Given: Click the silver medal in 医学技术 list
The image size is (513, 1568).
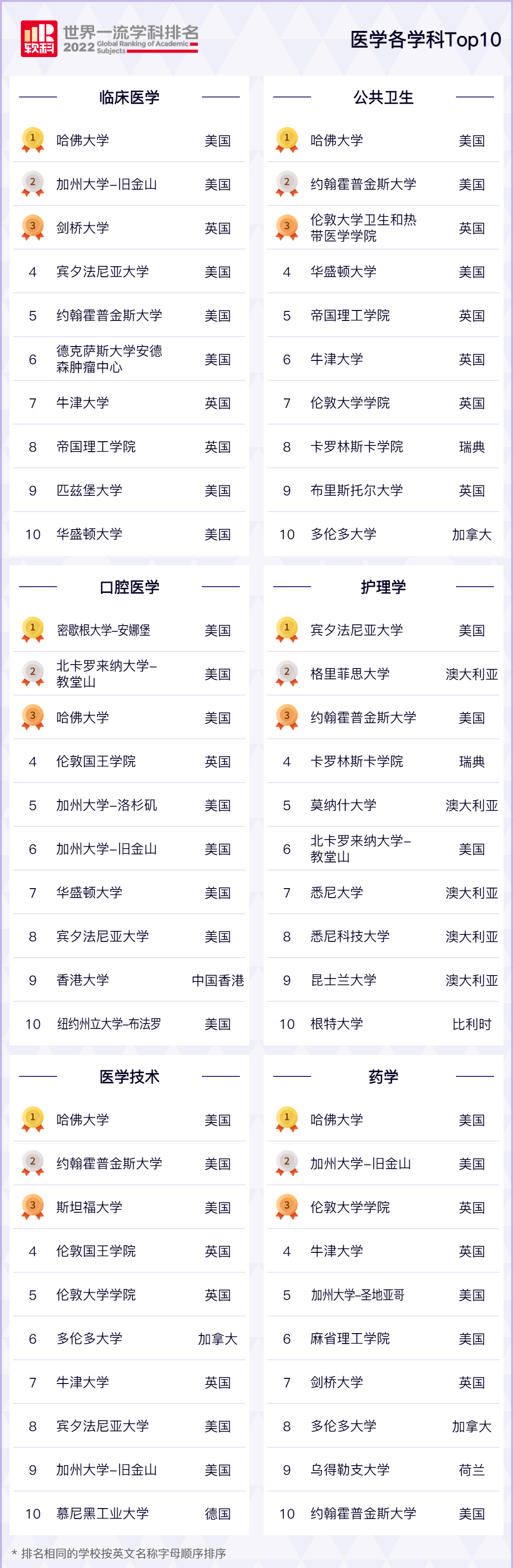Looking at the screenshot, I should pos(33,1162).
